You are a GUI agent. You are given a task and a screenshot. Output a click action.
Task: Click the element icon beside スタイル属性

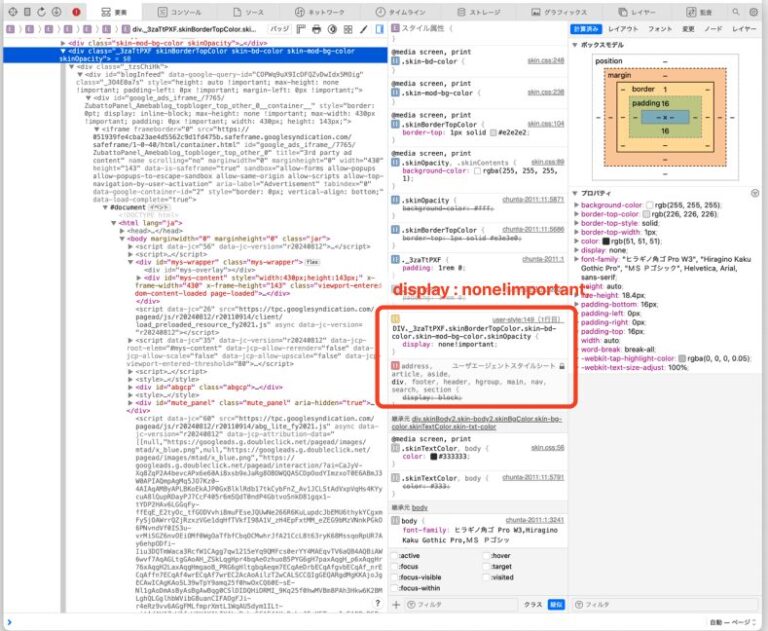(x=395, y=28)
